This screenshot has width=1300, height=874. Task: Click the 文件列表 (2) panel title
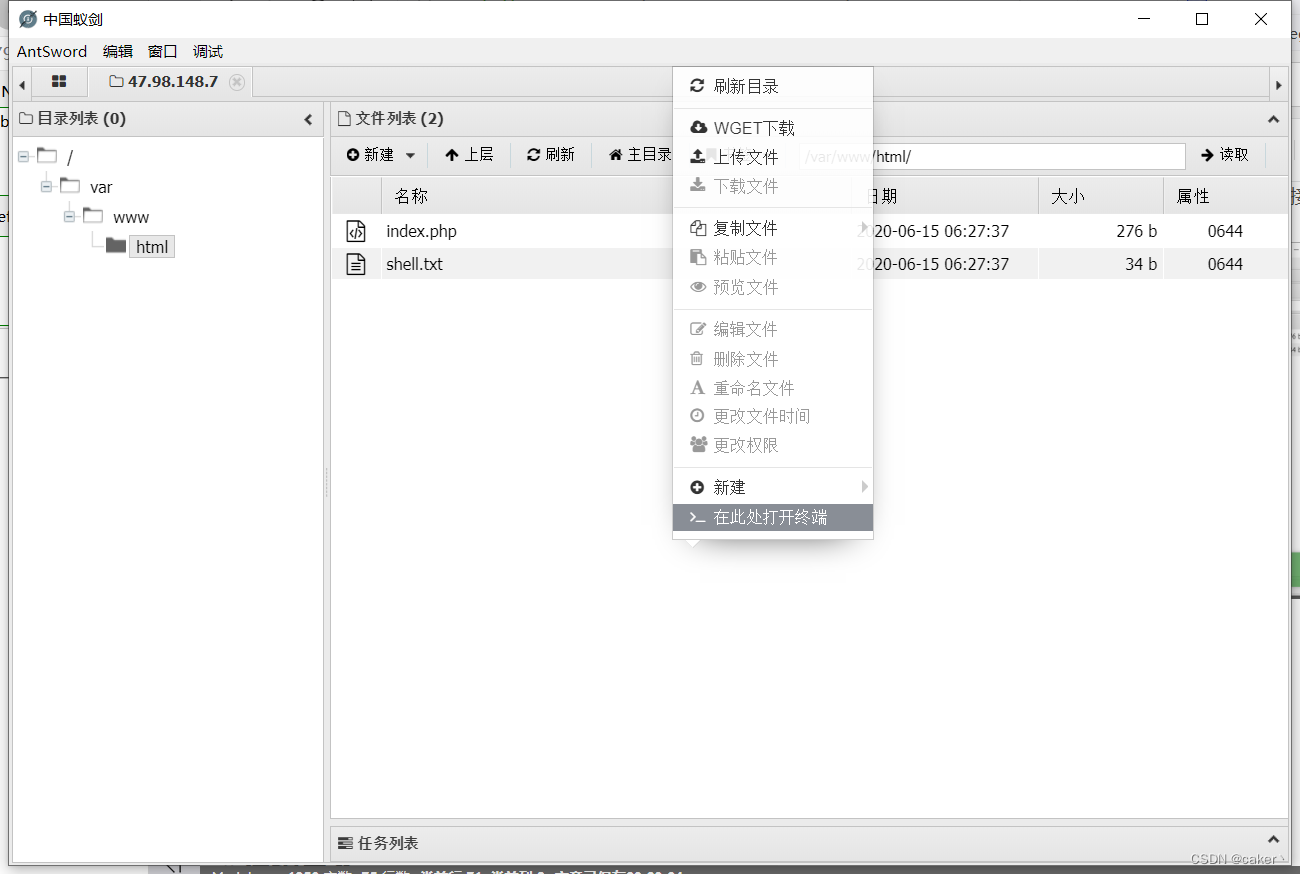pos(399,118)
